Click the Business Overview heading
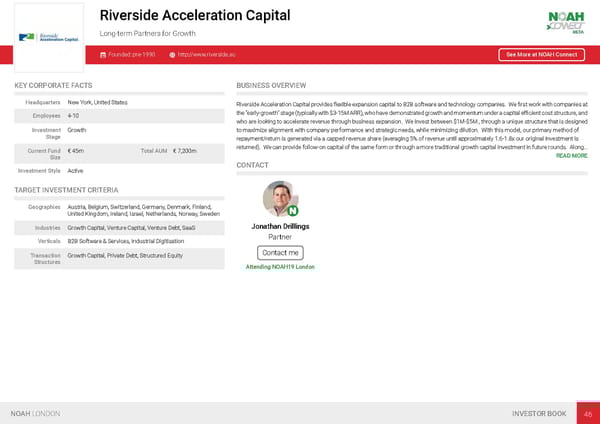The height and width of the screenshot is (424, 600). [x=271, y=86]
